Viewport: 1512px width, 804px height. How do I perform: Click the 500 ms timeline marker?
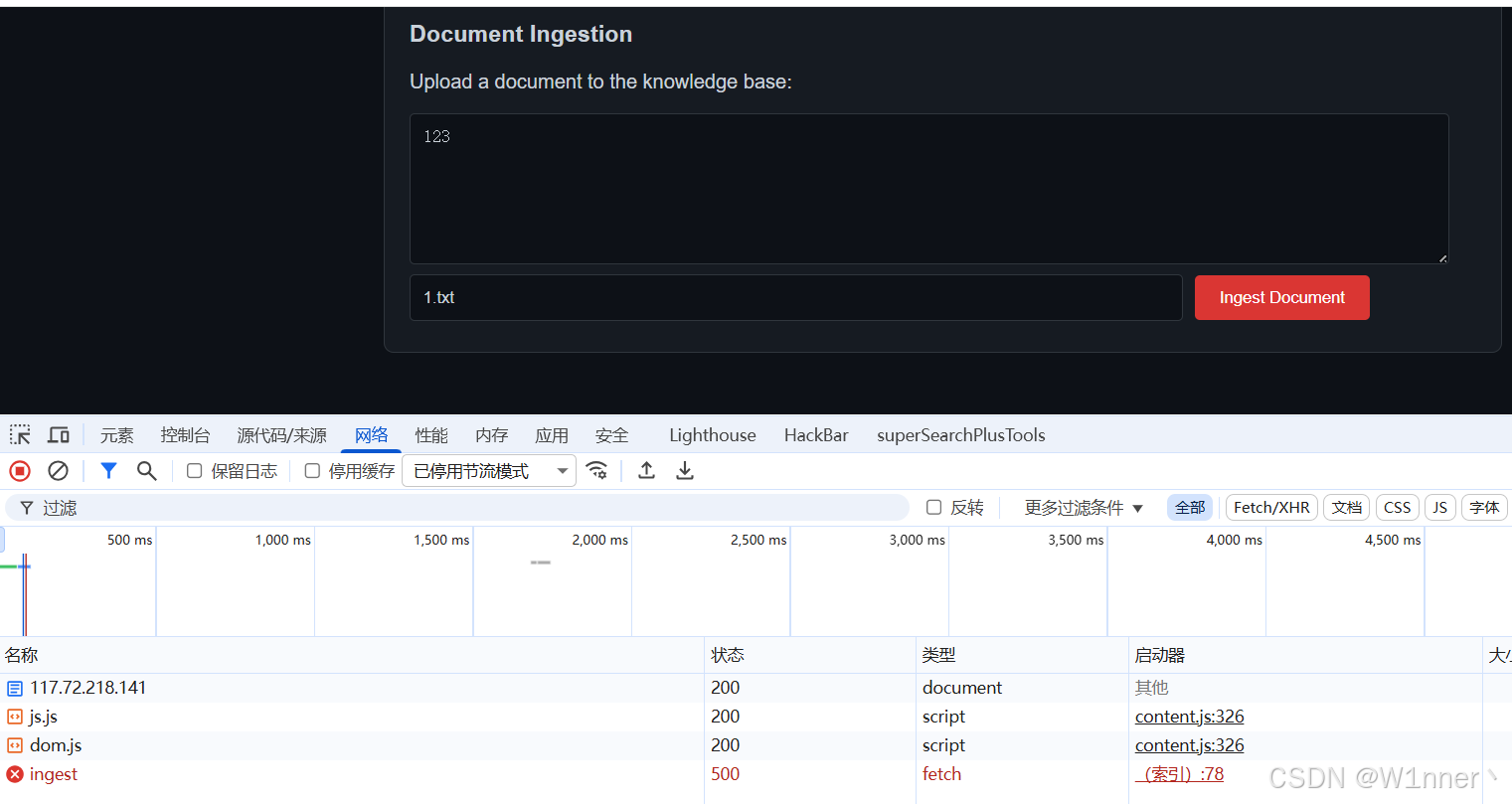(x=130, y=540)
